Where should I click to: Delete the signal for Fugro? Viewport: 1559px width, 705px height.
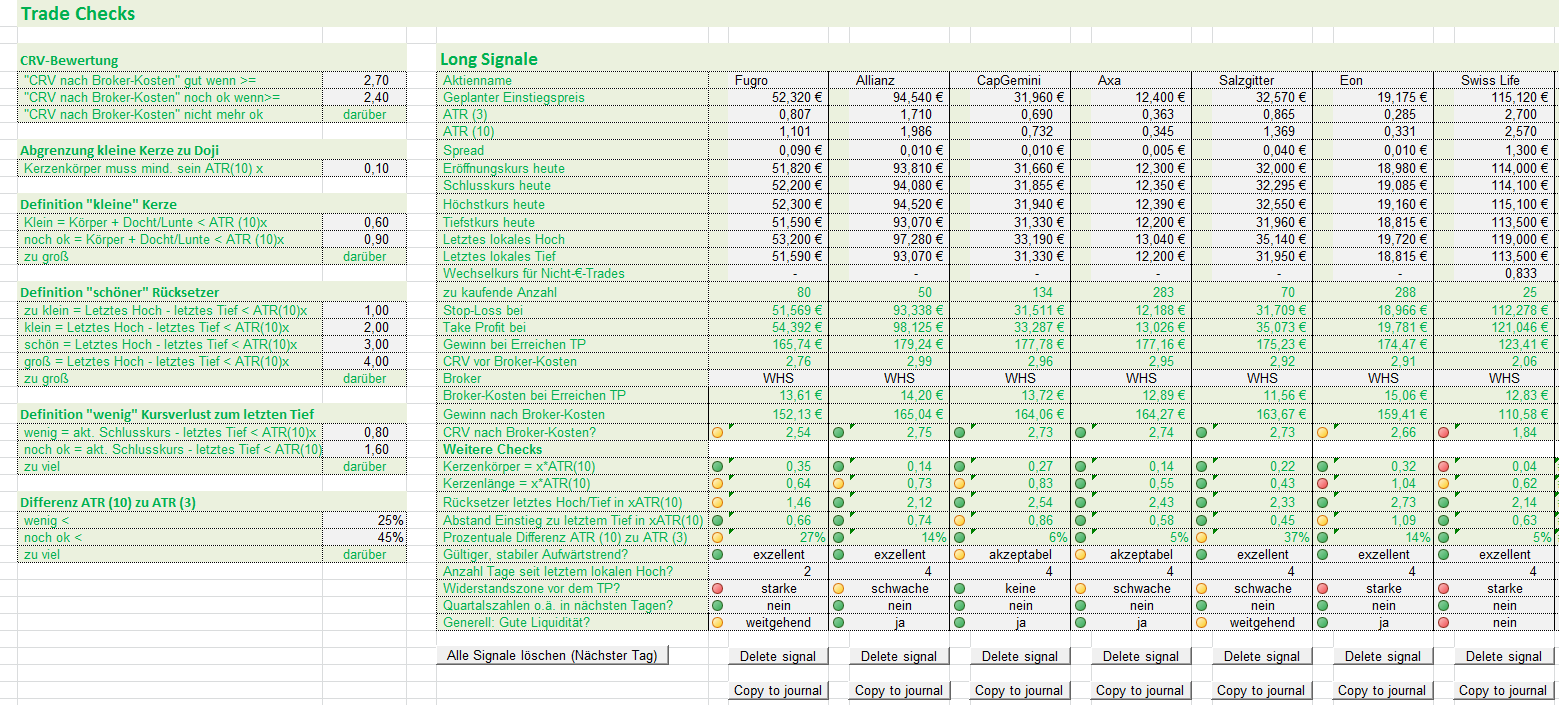pyautogui.click(x=778, y=656)
